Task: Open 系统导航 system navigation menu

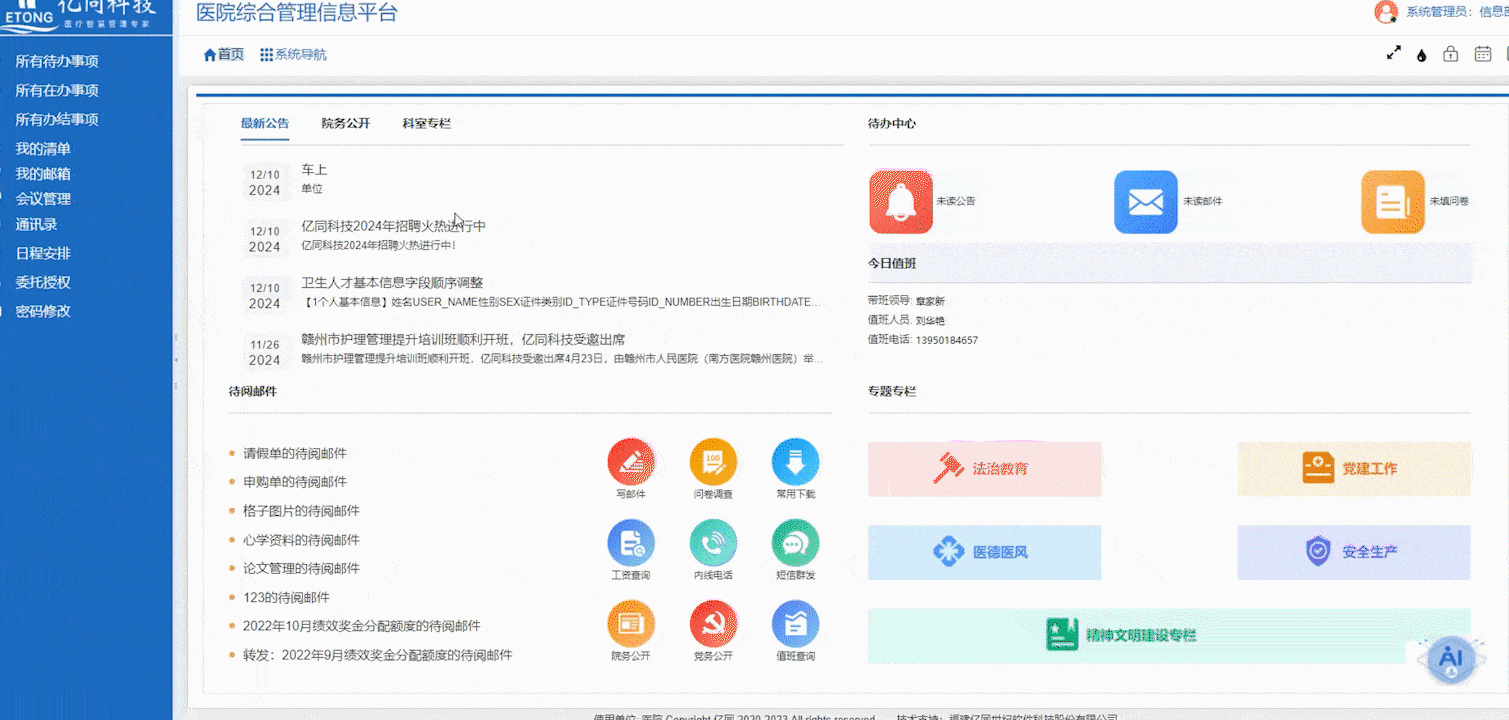Action: [293, 55]
